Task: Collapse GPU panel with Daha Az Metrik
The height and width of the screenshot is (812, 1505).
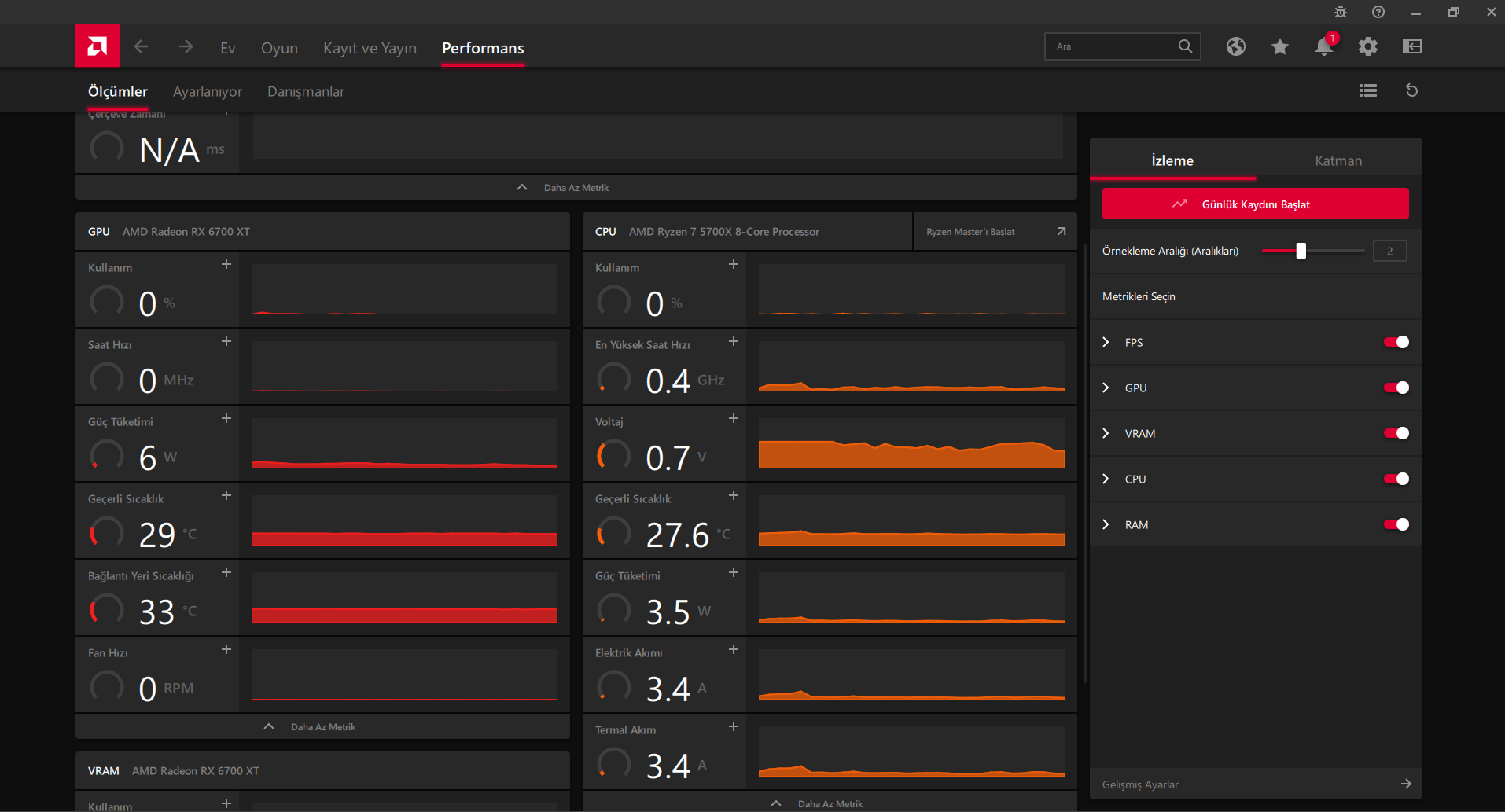Action: click(322, 727)
